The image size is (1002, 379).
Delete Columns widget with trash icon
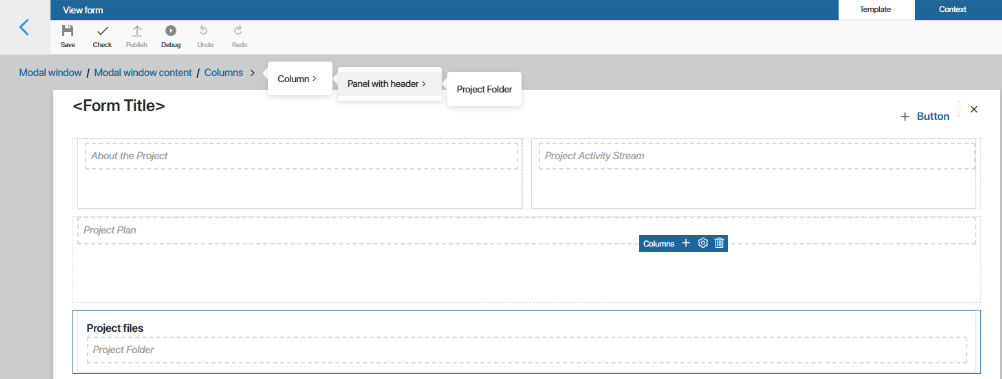tap(720, 243)
